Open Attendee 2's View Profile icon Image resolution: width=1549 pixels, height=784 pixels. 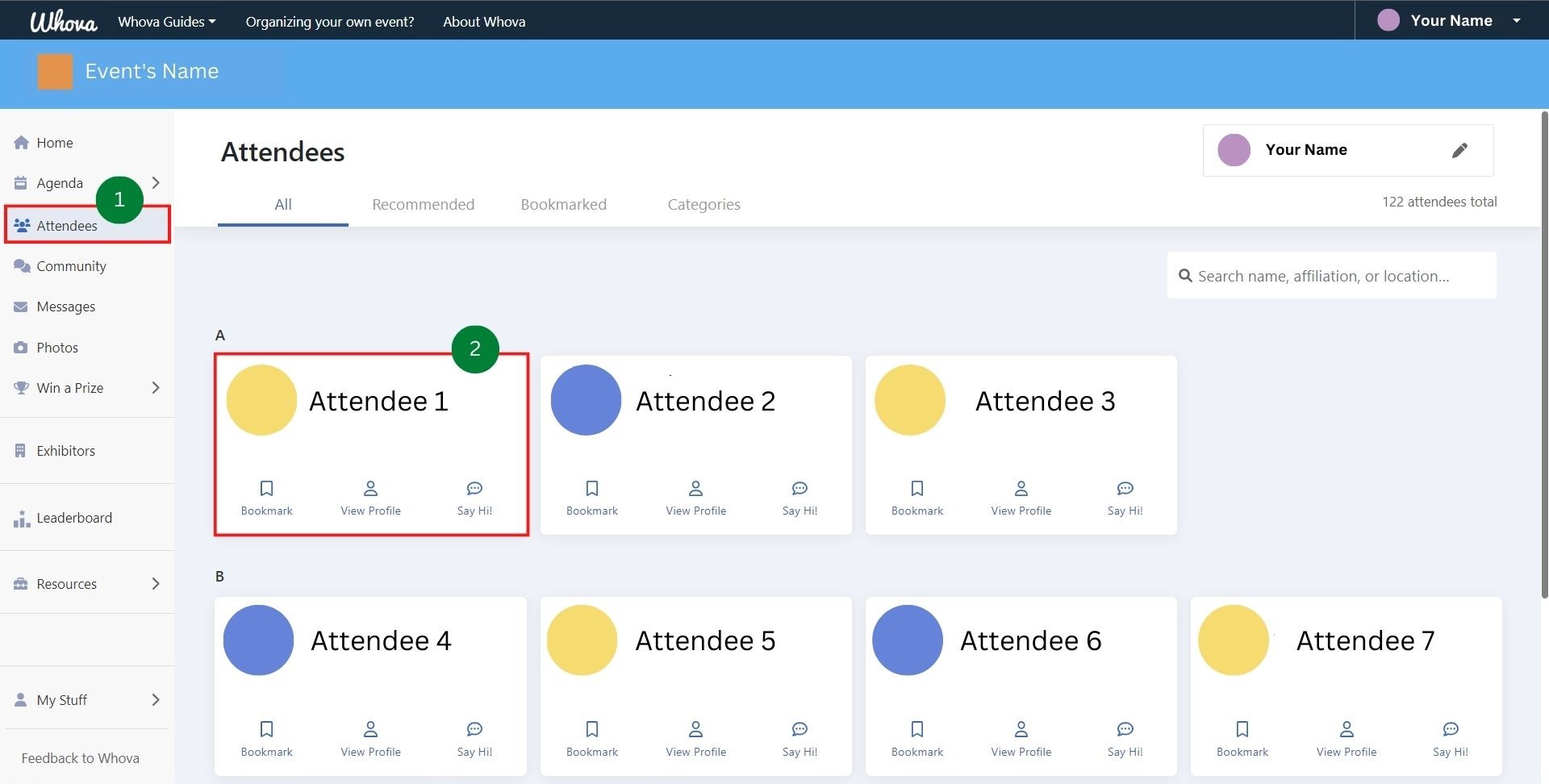tap(695, 489)
